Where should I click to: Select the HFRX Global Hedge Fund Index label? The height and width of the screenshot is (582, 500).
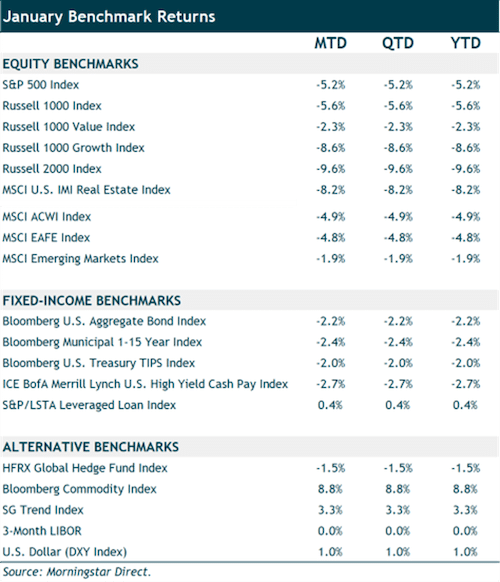(x=85, y=468)
